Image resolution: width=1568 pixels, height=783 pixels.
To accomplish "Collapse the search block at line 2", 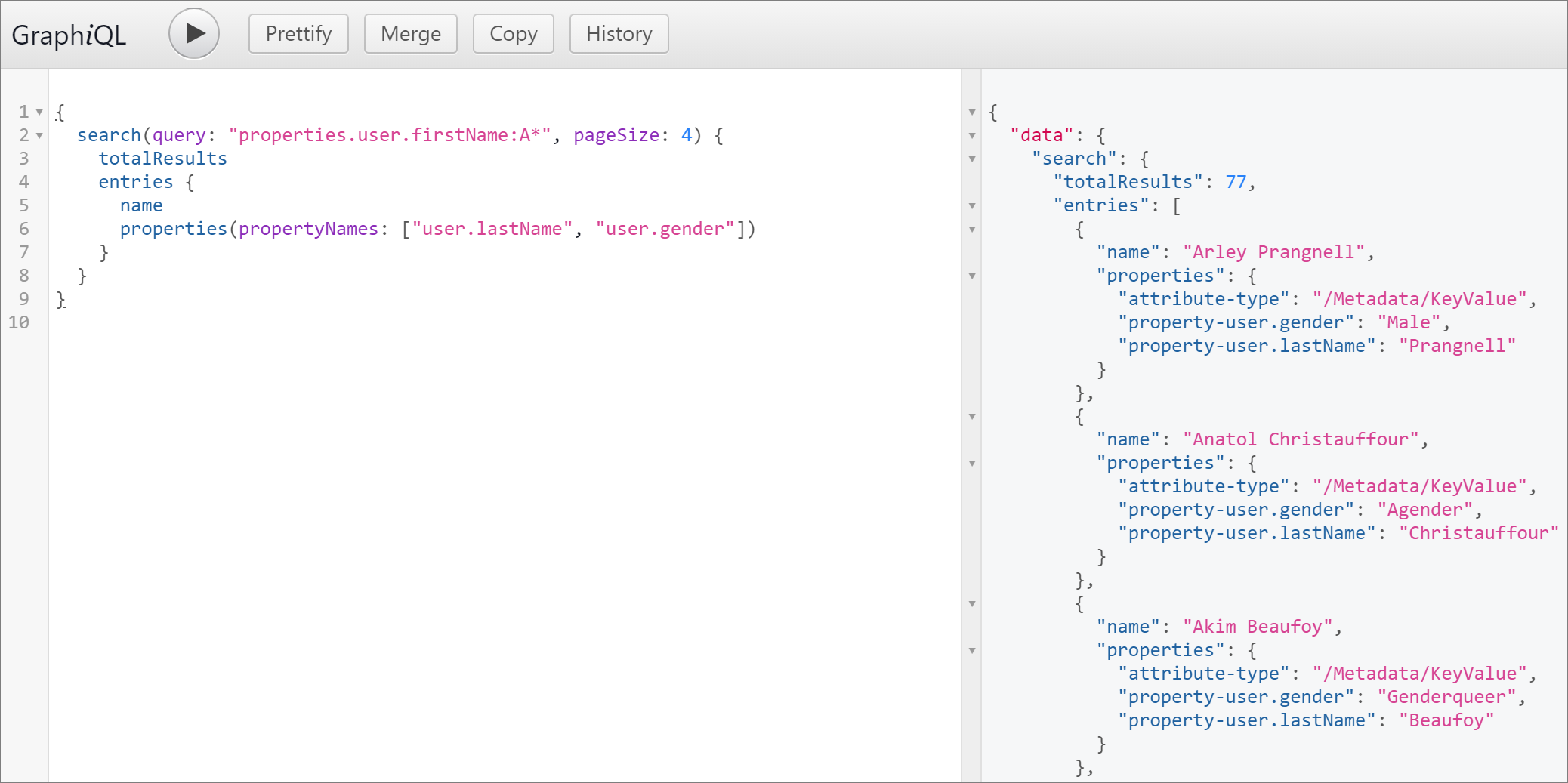I will click(x=39, y=136).
